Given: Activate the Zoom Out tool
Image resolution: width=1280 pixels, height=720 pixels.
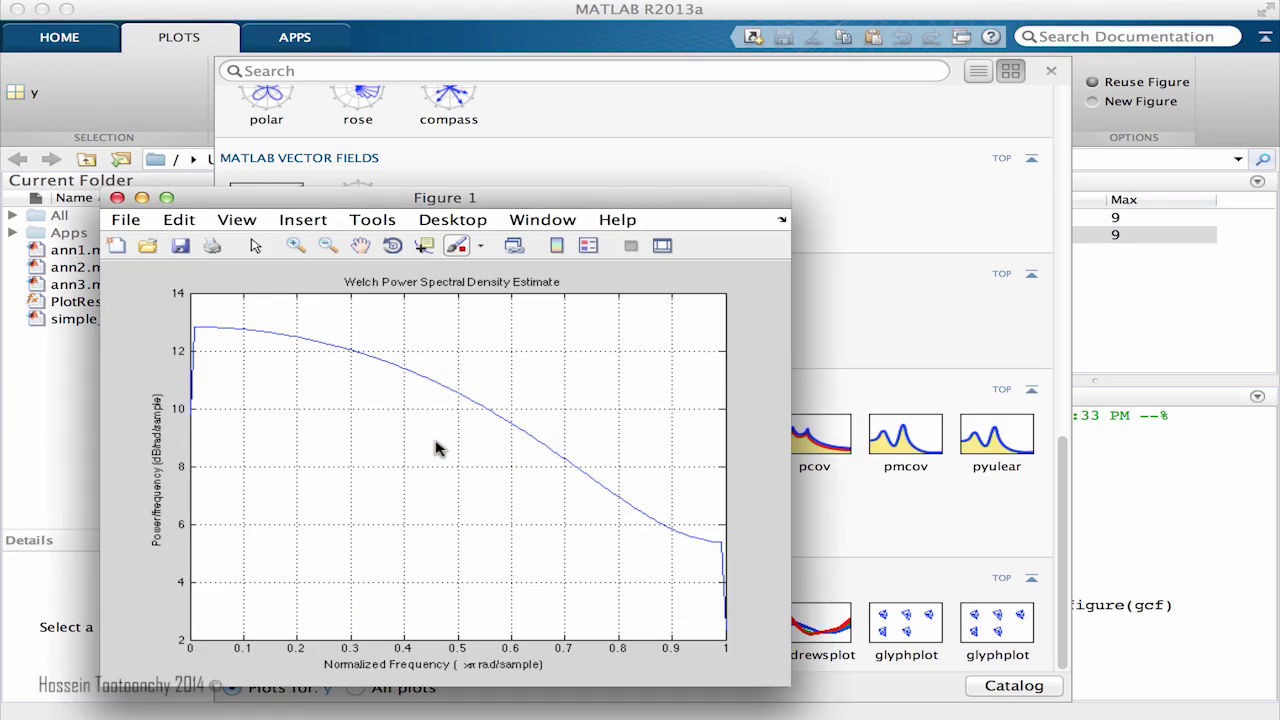Looking at the screenshot, I should [x=328, y=245].
